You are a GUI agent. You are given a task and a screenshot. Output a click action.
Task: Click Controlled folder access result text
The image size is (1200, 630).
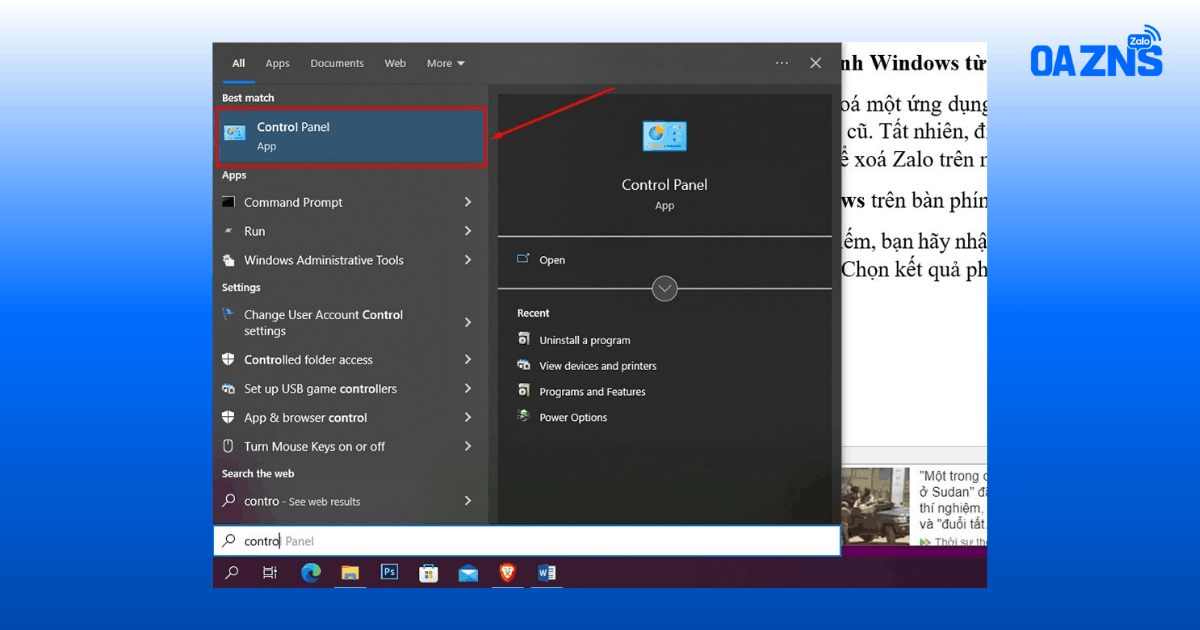point(308,360)
